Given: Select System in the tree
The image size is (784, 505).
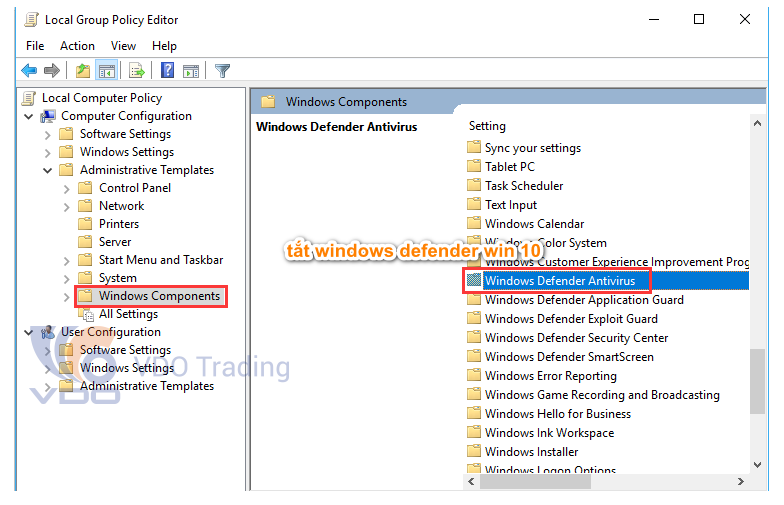Looking at the screenshot, I should [118, 278].
